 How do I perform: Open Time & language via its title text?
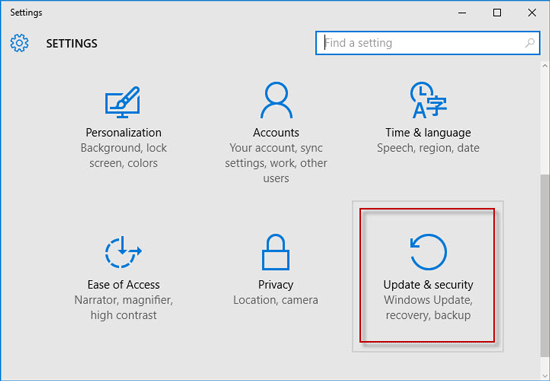click(x=428, y=133)
